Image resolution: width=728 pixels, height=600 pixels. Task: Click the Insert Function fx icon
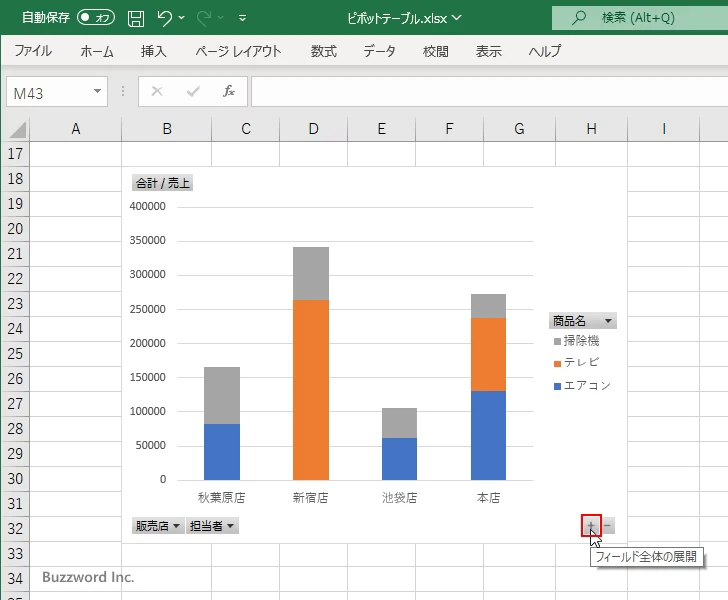[229, 91]
